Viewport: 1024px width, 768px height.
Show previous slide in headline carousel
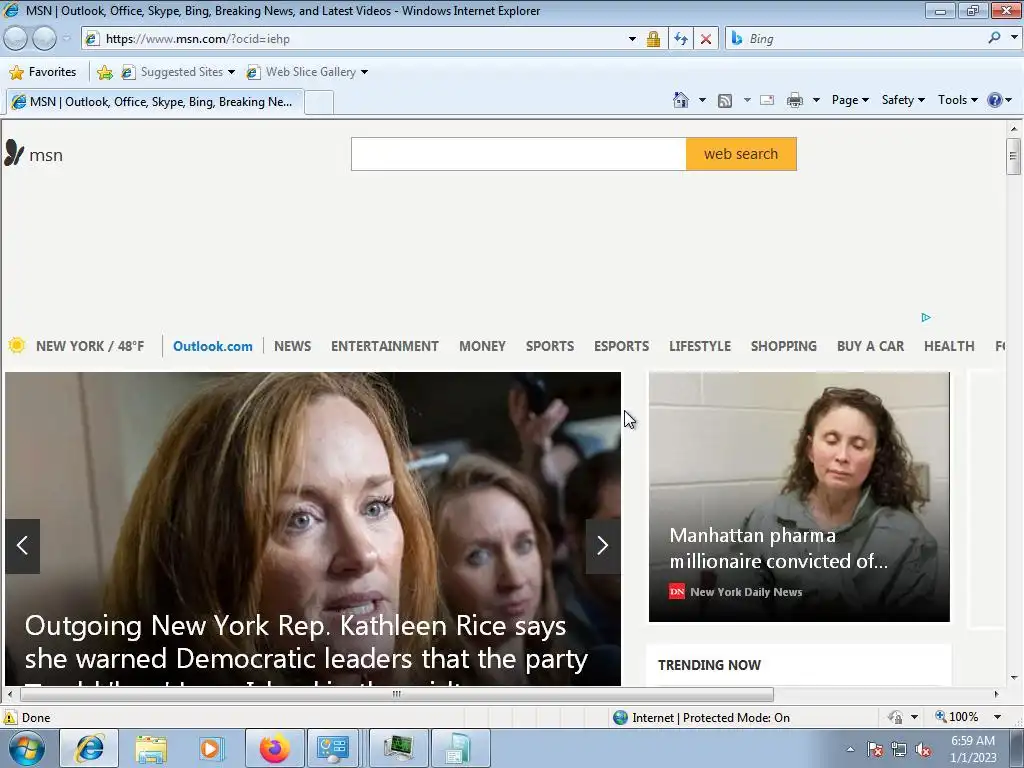(22, 546)
